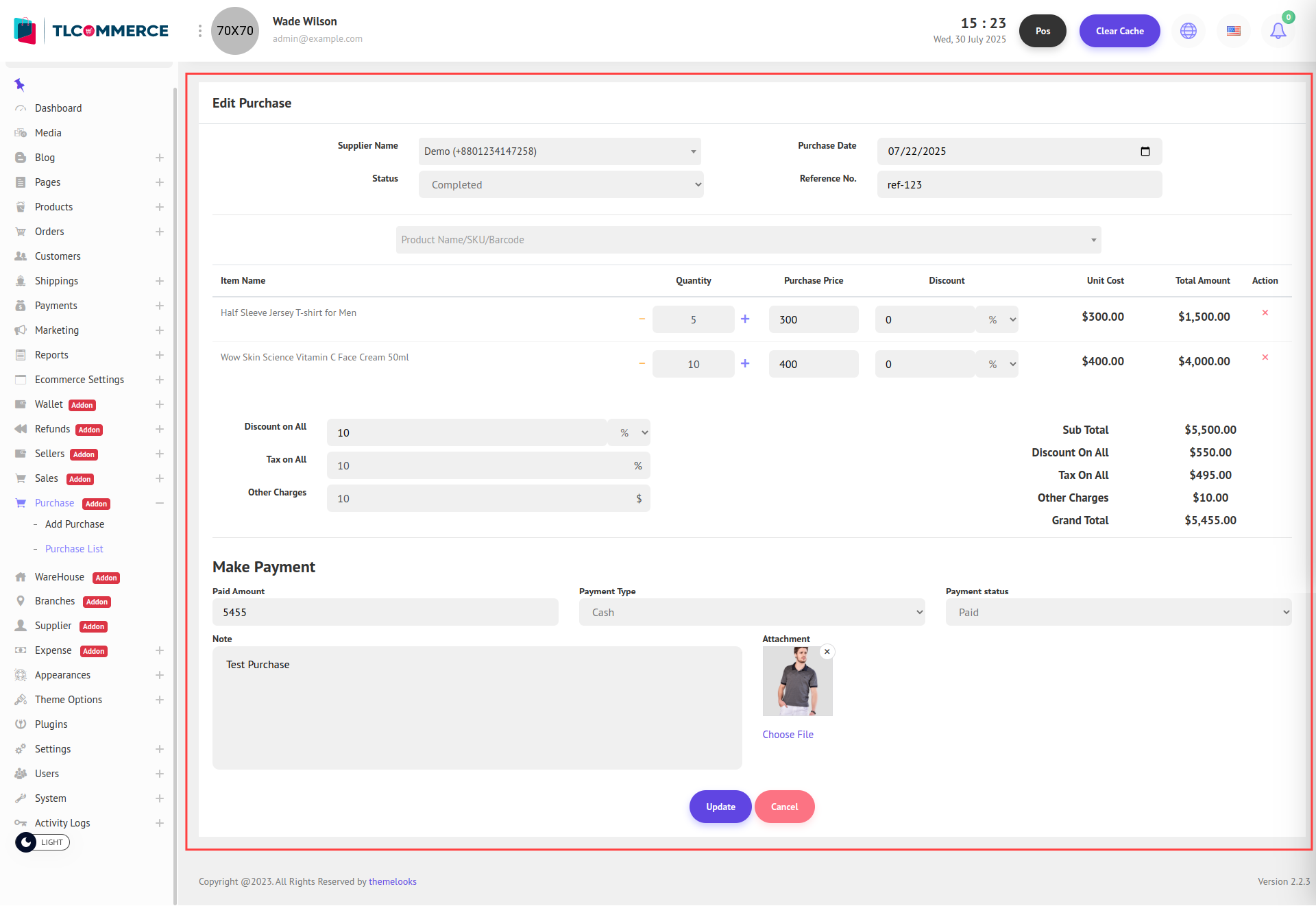Go to Add Purchase in the sidebar
The image size is (1316, 906).
click(x=75, y=524)
